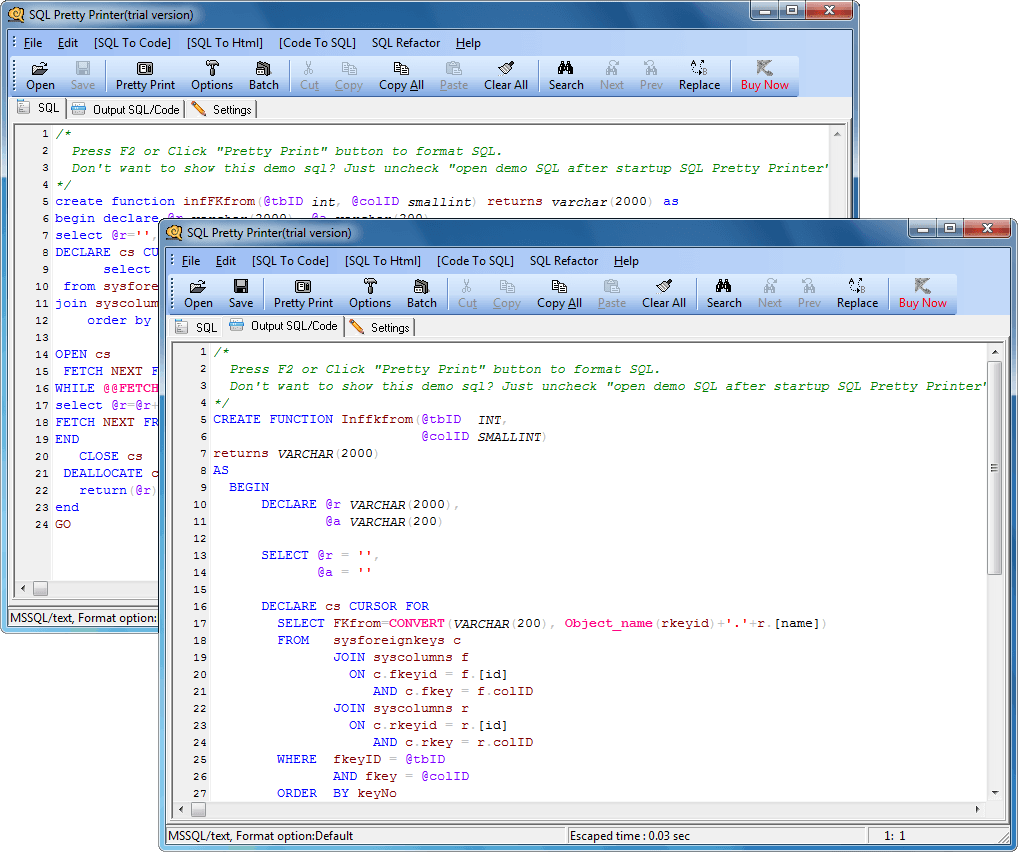The width and height of the screenshot is (1018, 852).
Task: Click Cut icon in front window toolbar
Action: 467,294
